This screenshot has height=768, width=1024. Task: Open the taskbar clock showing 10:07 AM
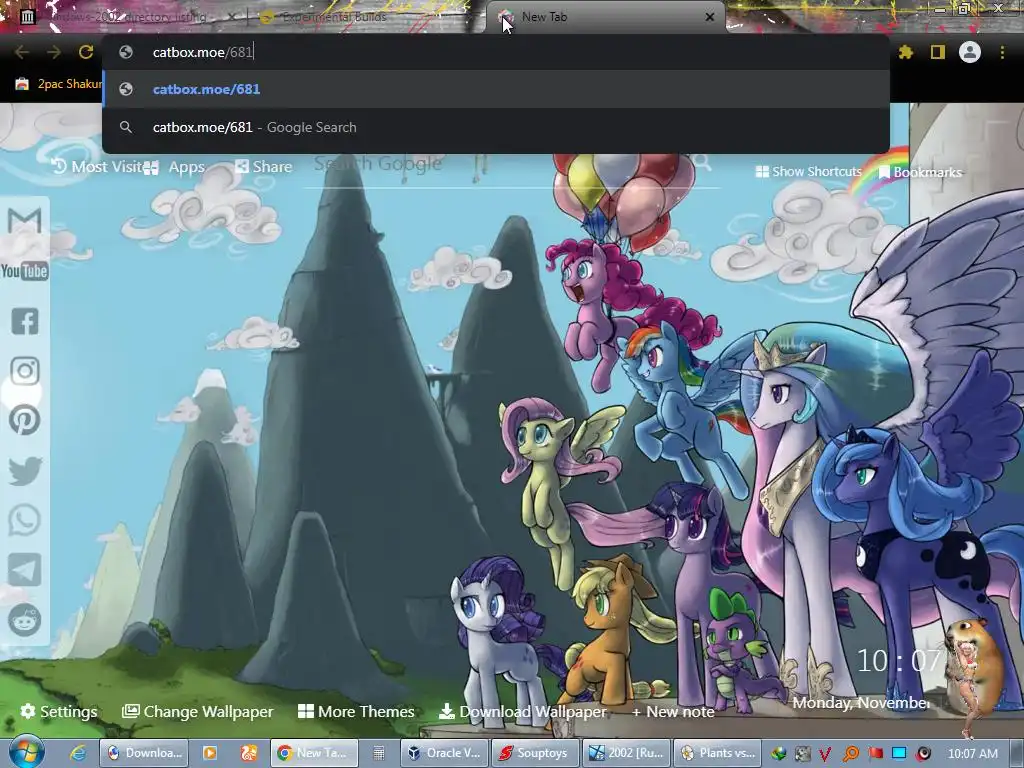pos(972,754)
